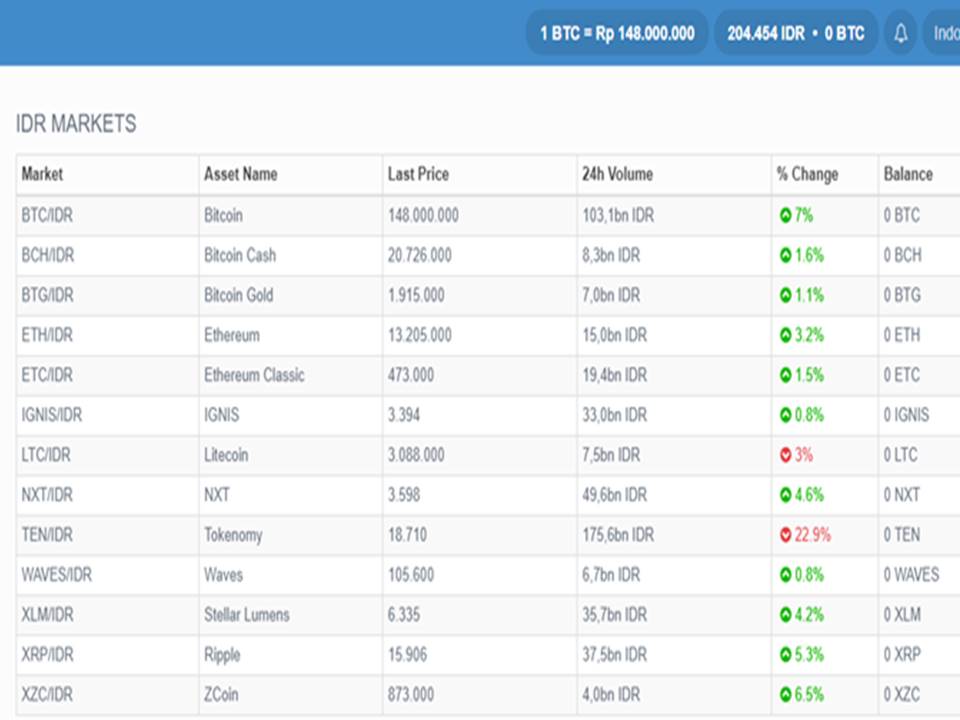
Task: Click the green up arrow in Stellar Lumens row
Action: tap(786, 615)
